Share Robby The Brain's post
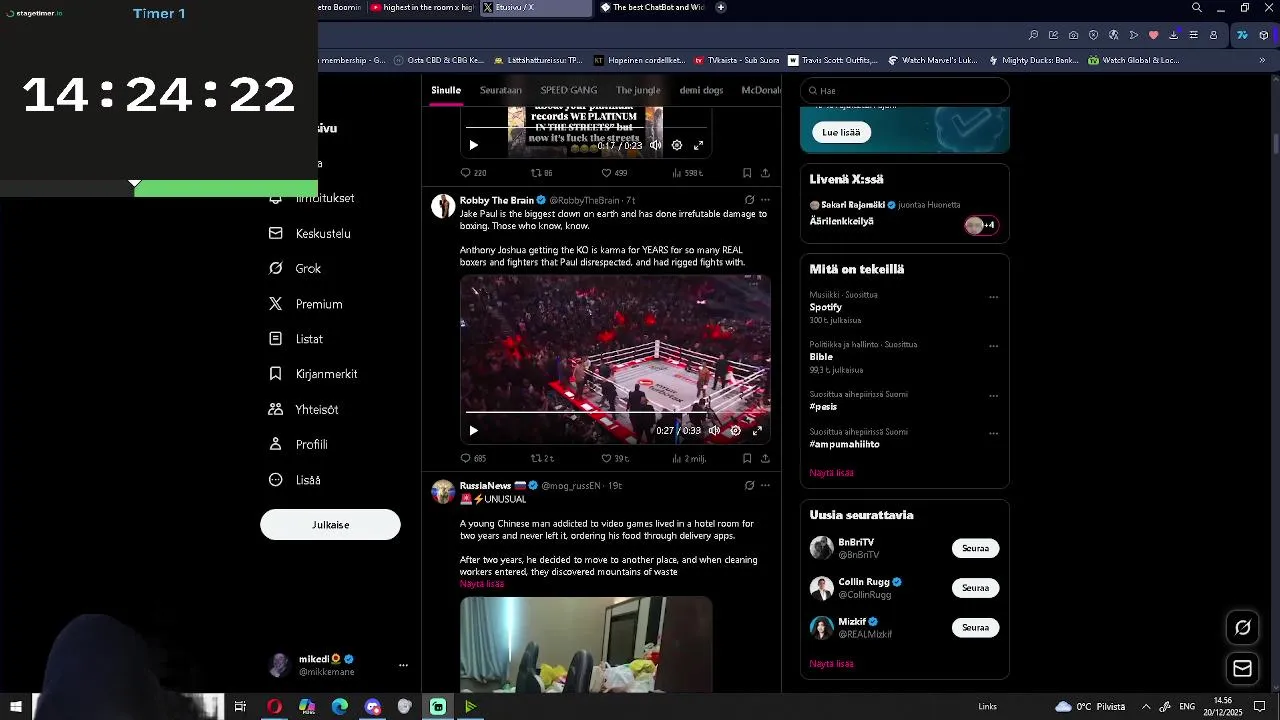1280x720 pixels. [765, 458]
